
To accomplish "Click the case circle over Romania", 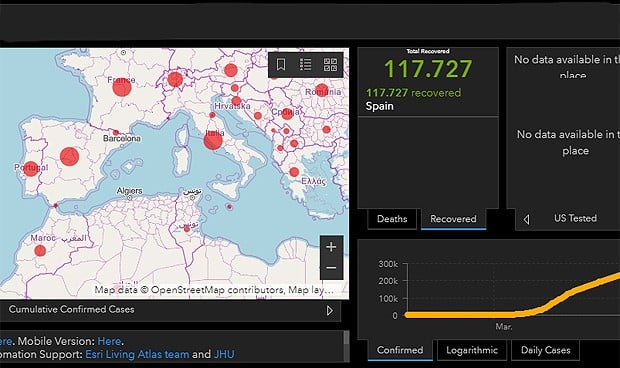I will click(x=322, y=90).
